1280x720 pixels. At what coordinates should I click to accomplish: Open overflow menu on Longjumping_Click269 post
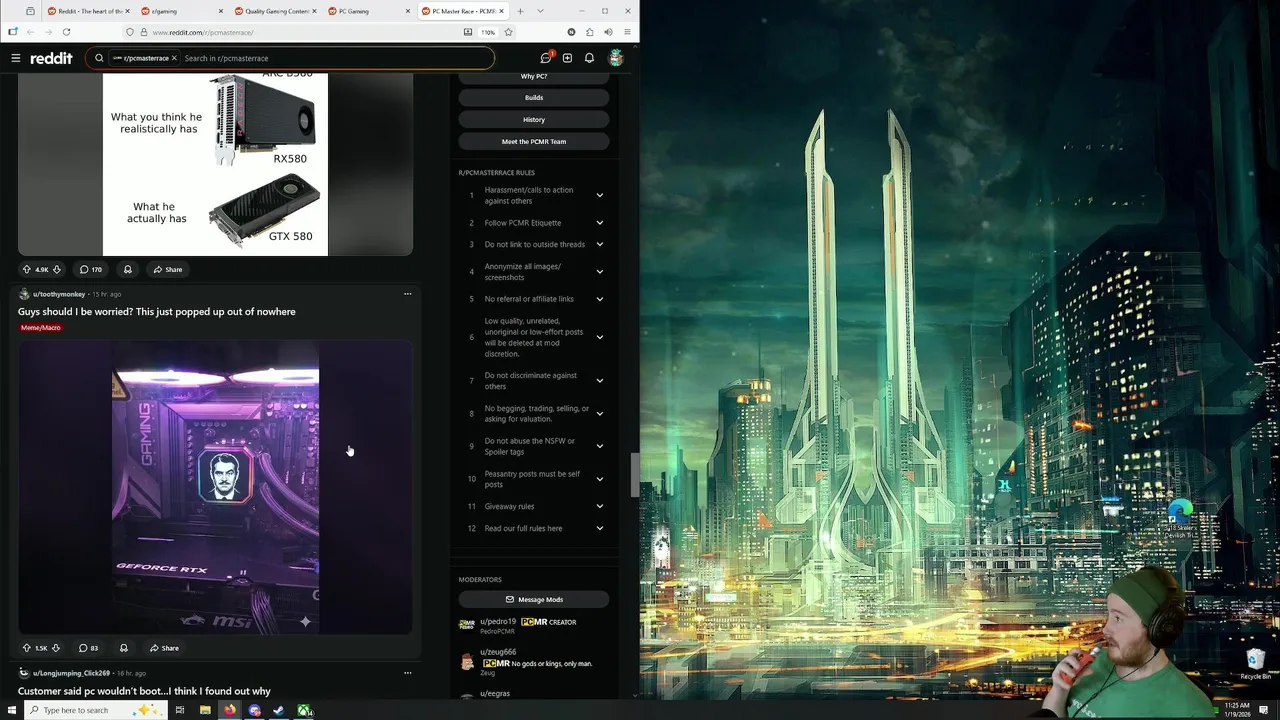(x=407, y=673)
